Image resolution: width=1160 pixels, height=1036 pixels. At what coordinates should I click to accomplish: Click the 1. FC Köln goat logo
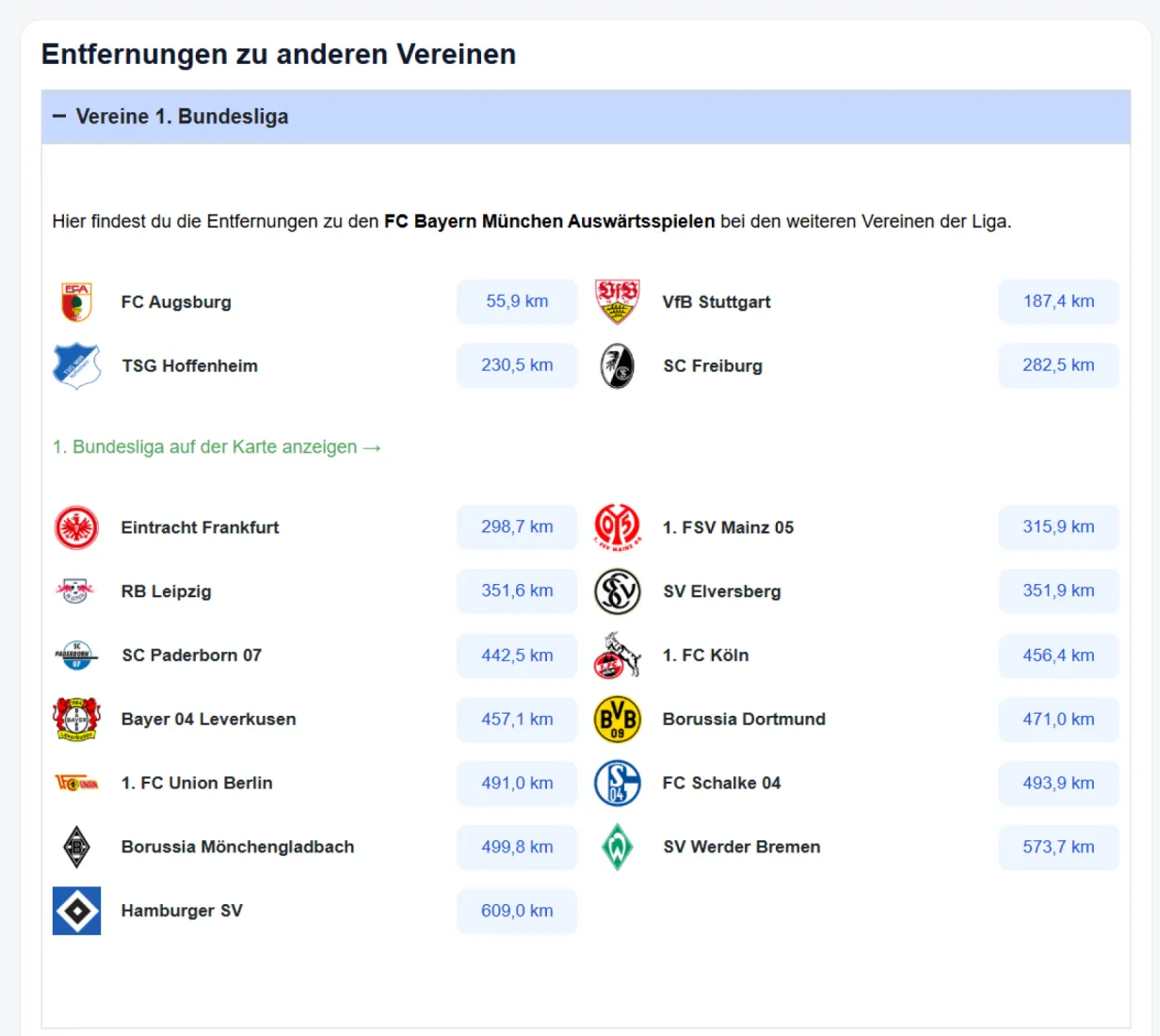point(618,656)
